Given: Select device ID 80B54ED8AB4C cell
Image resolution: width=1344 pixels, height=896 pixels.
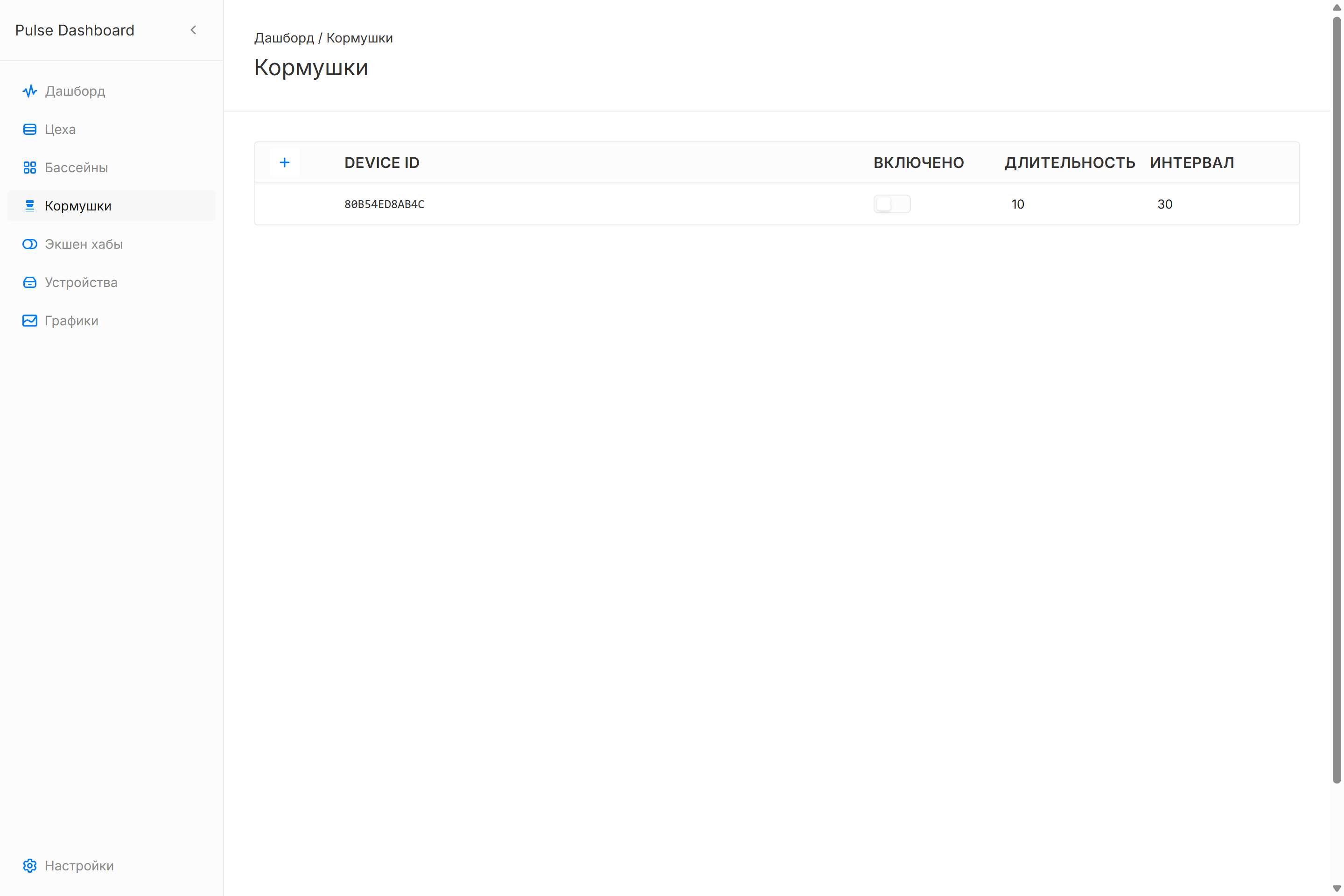Looking at the screenshot, I should pyautogui.click(x=385, y=204).
